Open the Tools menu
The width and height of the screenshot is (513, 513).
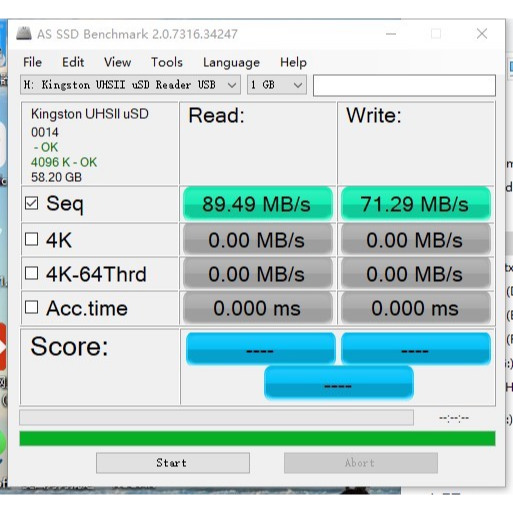[167, 62]
